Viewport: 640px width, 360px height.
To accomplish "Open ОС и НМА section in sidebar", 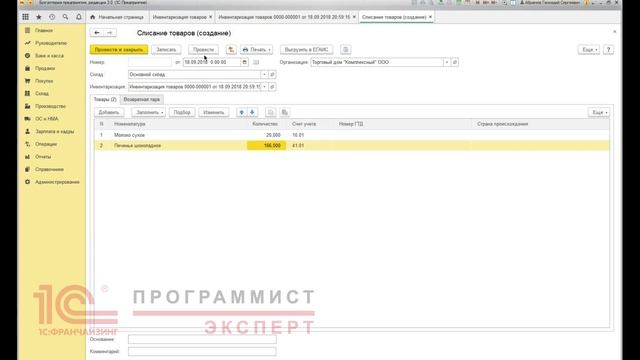I will [x=47, y=119].
